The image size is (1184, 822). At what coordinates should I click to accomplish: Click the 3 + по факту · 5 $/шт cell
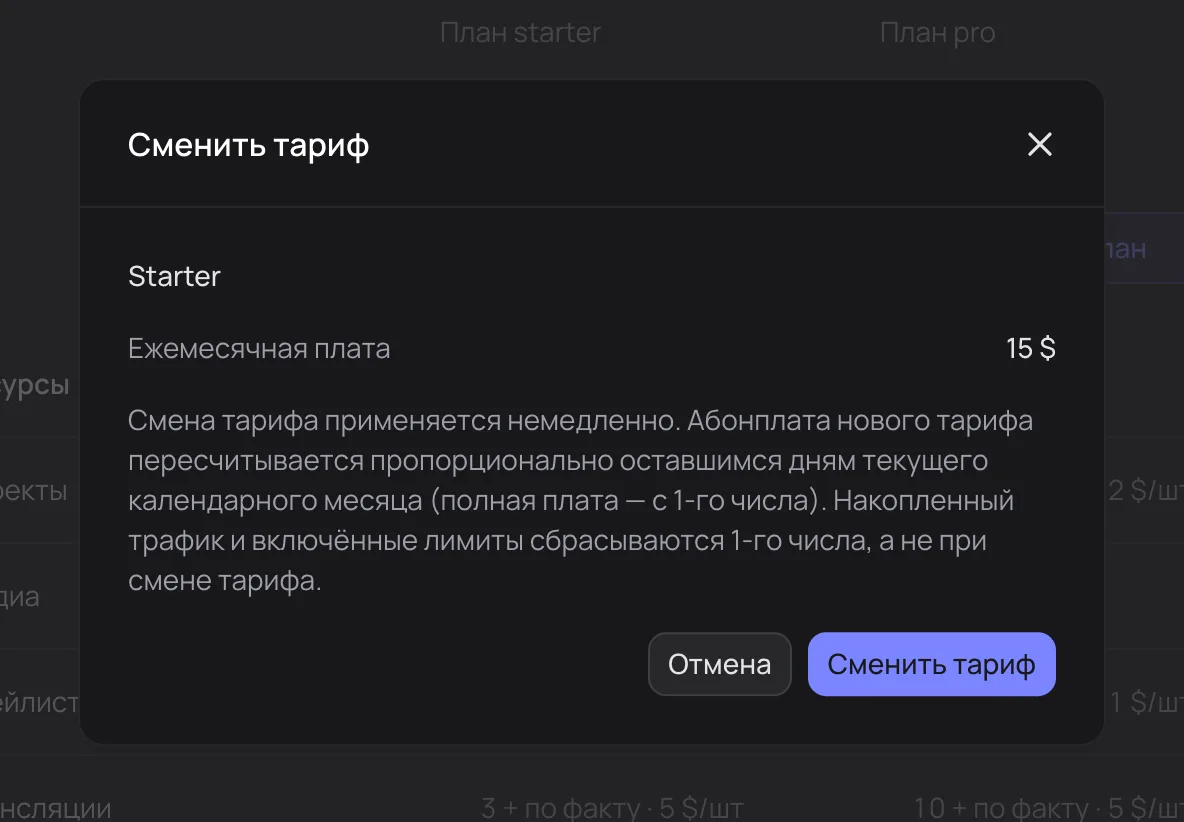[x=612, y=808]
